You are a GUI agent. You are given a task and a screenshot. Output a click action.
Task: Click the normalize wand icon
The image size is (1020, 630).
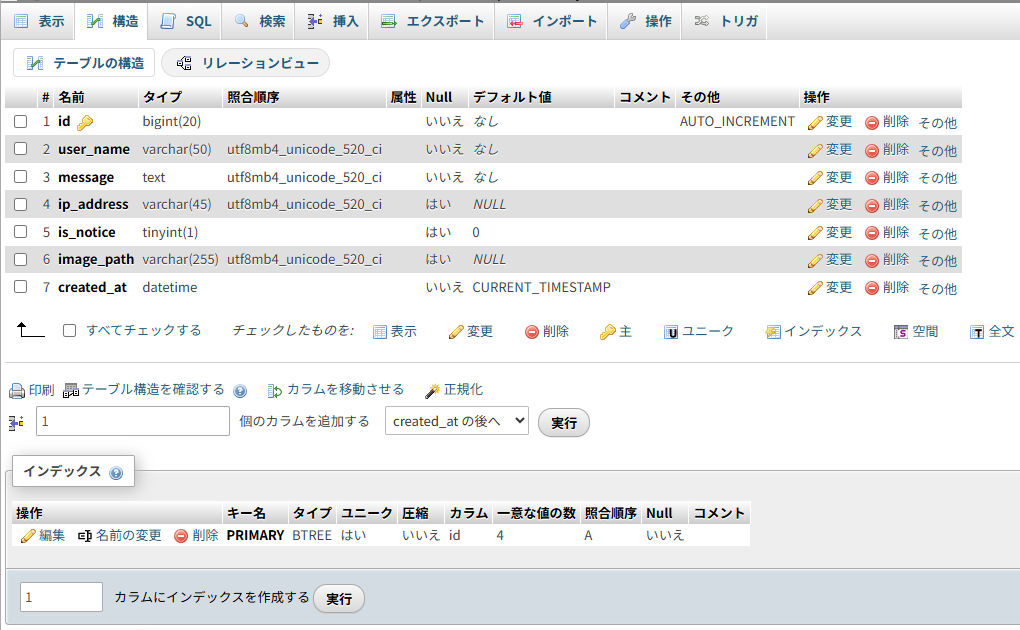[433, 390]
